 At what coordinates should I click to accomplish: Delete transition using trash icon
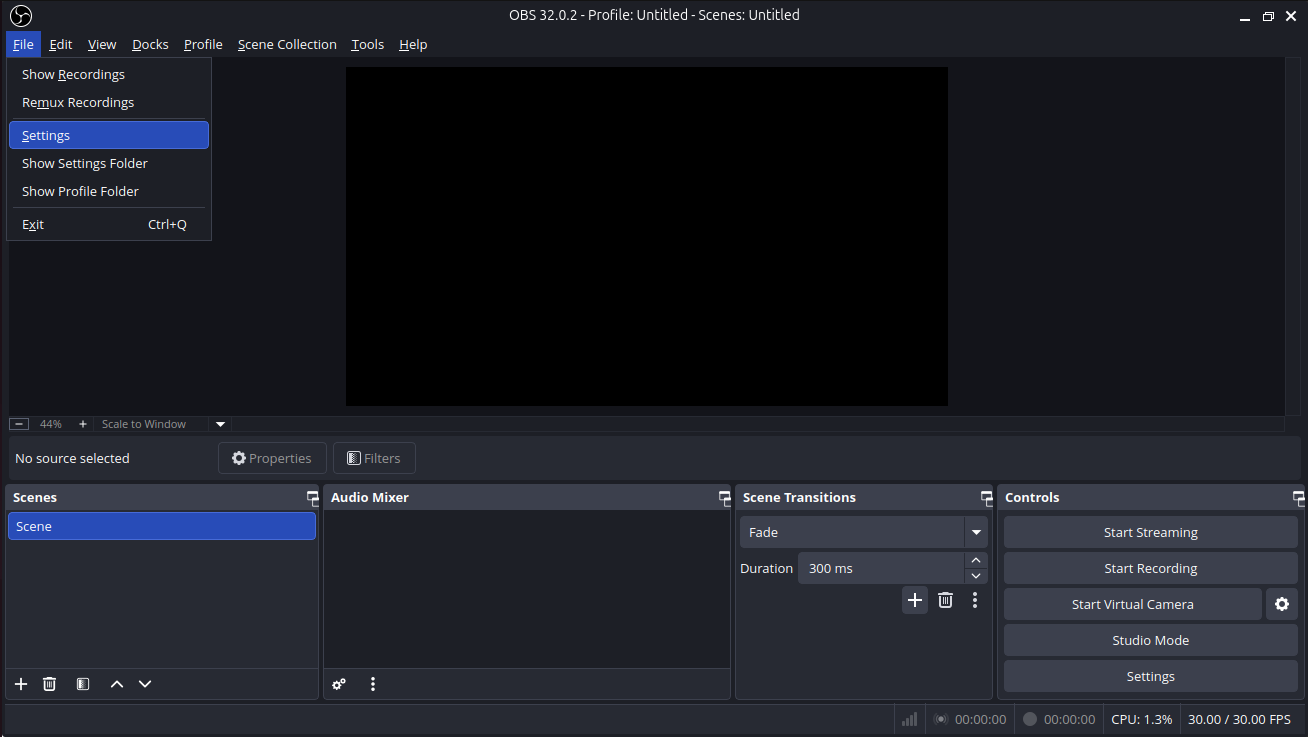[945, 600]
